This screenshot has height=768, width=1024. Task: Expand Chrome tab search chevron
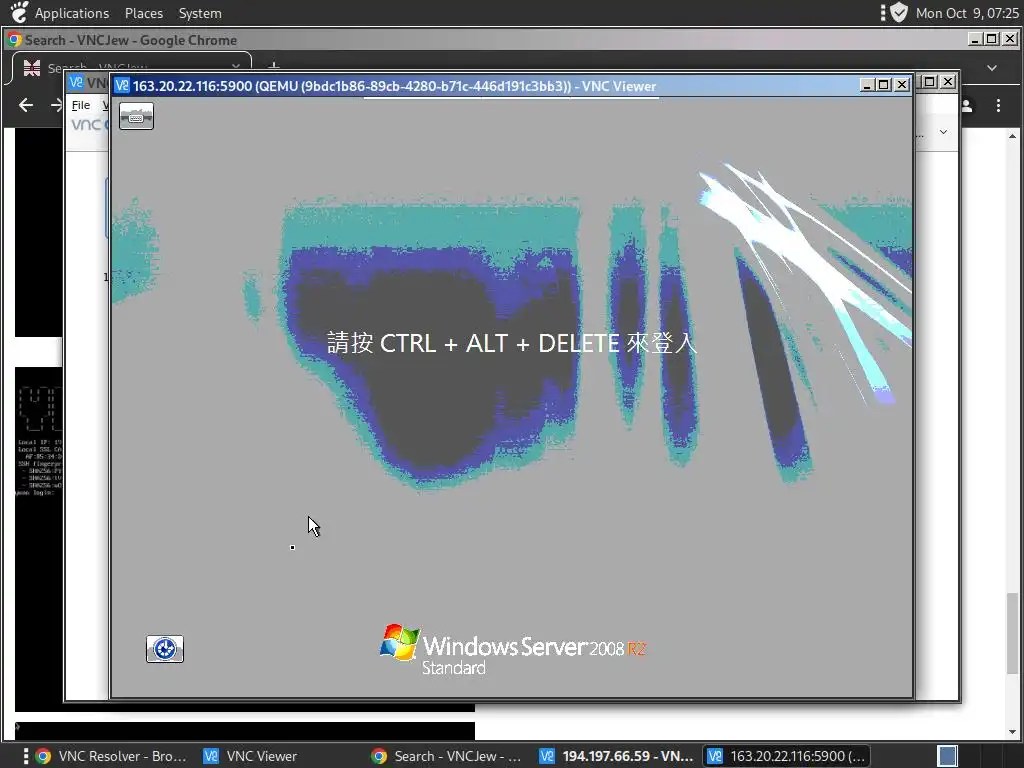pos(991,68)
